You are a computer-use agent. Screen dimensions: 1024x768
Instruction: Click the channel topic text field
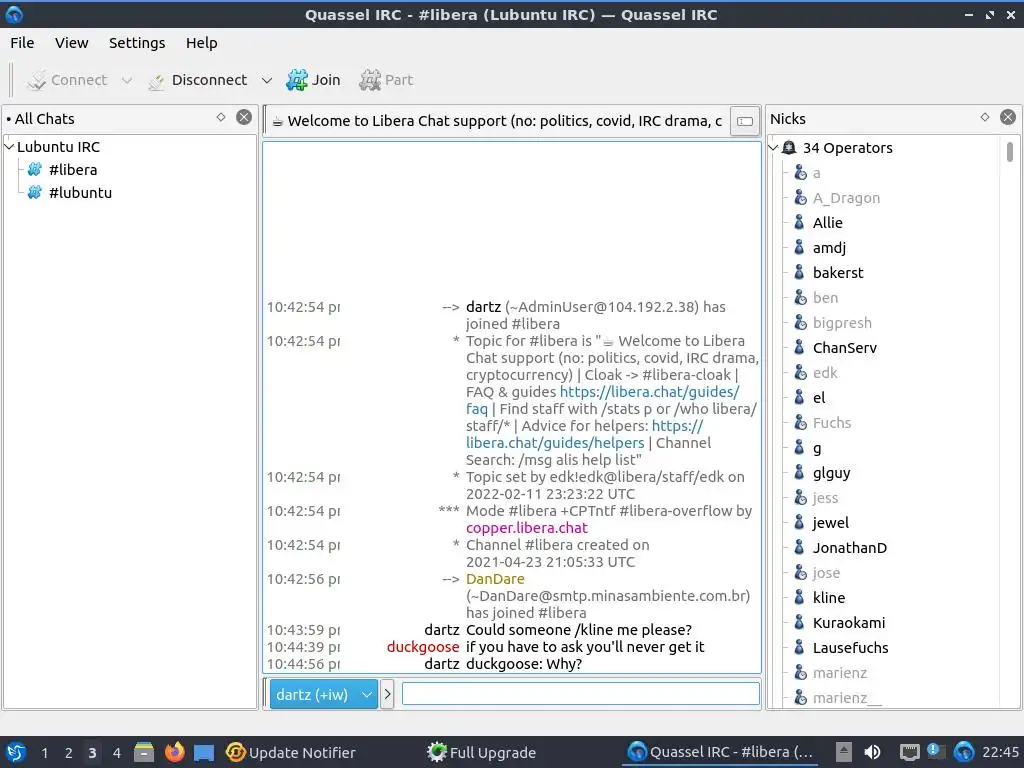(498, 121)
